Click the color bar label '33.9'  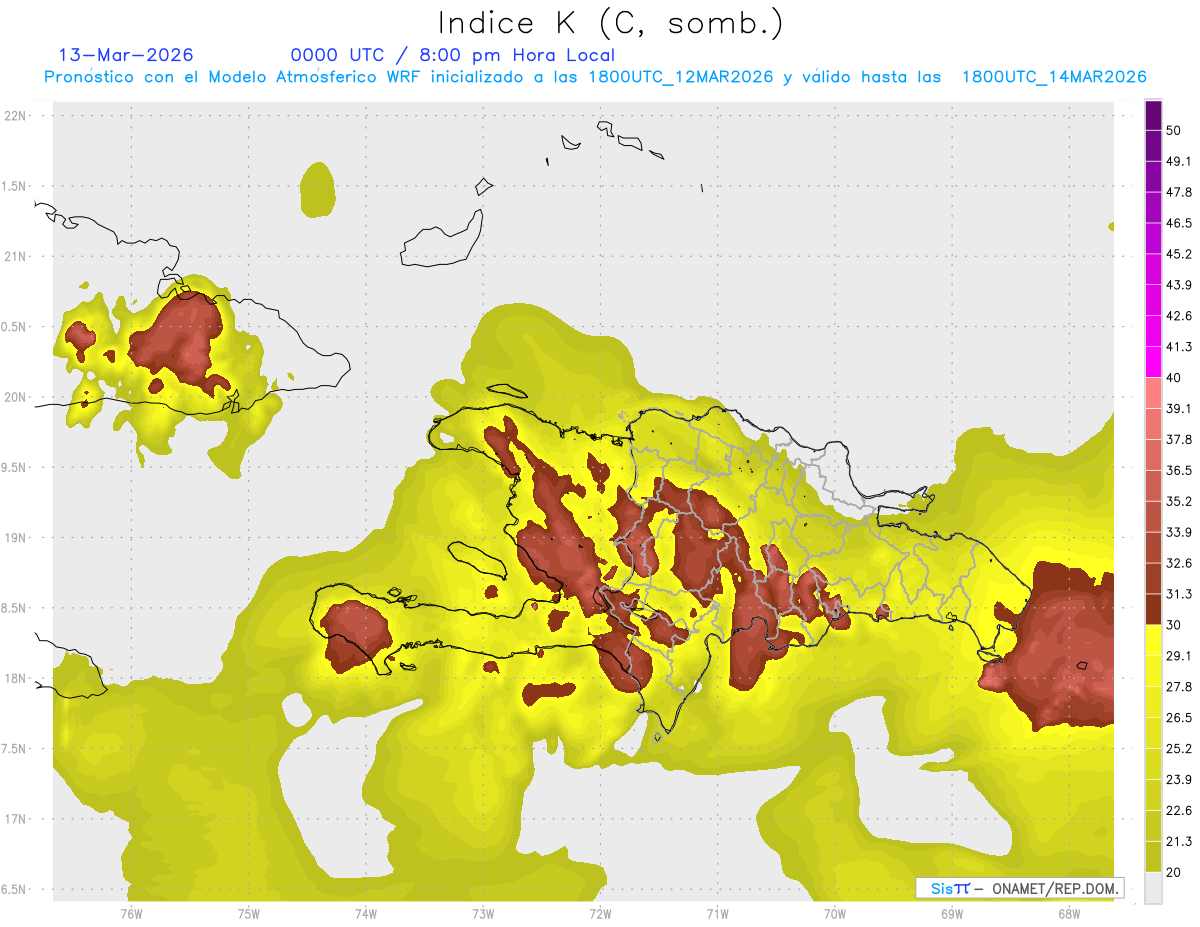coord(1179,532)
